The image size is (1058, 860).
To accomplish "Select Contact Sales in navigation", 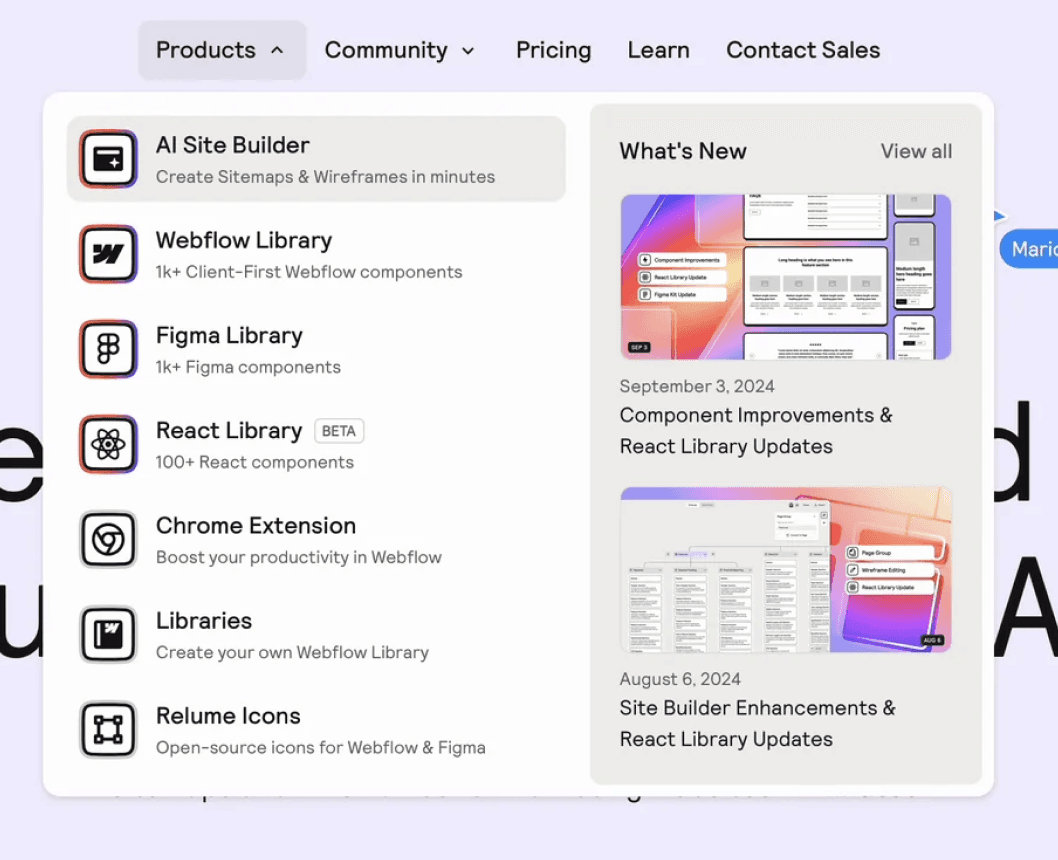I will pyautogui.click(x=803, y=50).
